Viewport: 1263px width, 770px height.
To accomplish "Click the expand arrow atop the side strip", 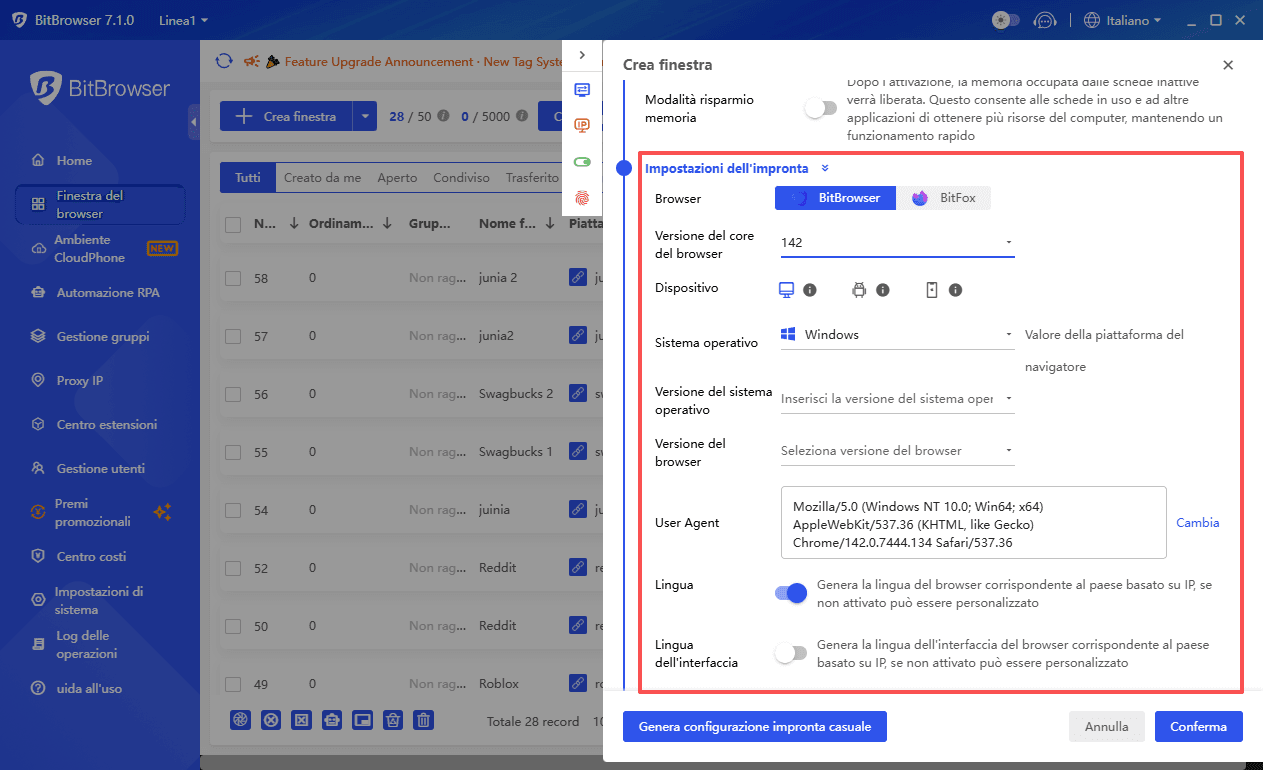I will [x=582, y=55].
